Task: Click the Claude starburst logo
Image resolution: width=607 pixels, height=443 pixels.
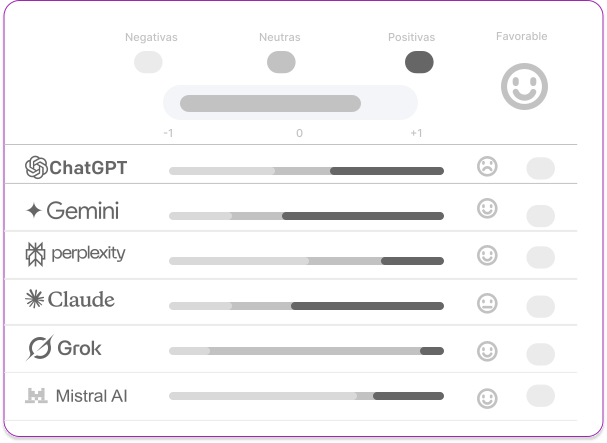Action: (35, 299)
